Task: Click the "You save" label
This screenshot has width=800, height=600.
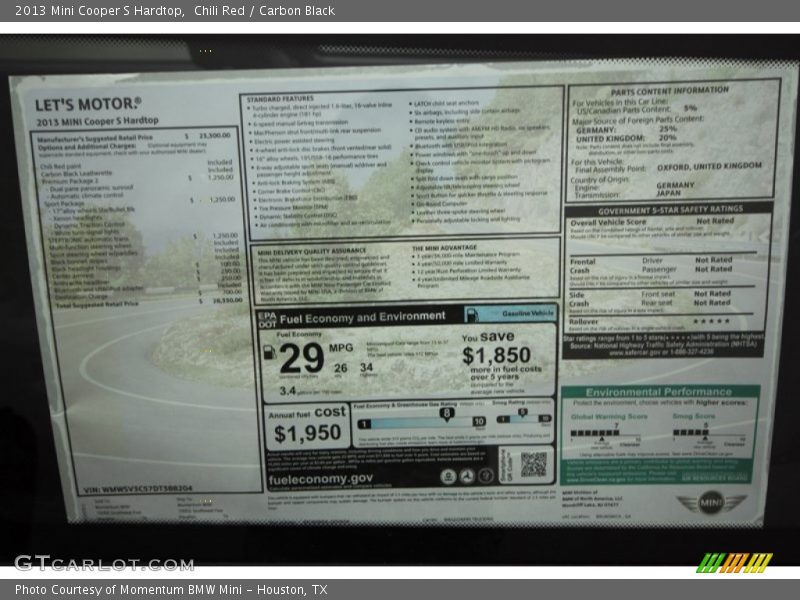Action: click(x=488, y=337)
